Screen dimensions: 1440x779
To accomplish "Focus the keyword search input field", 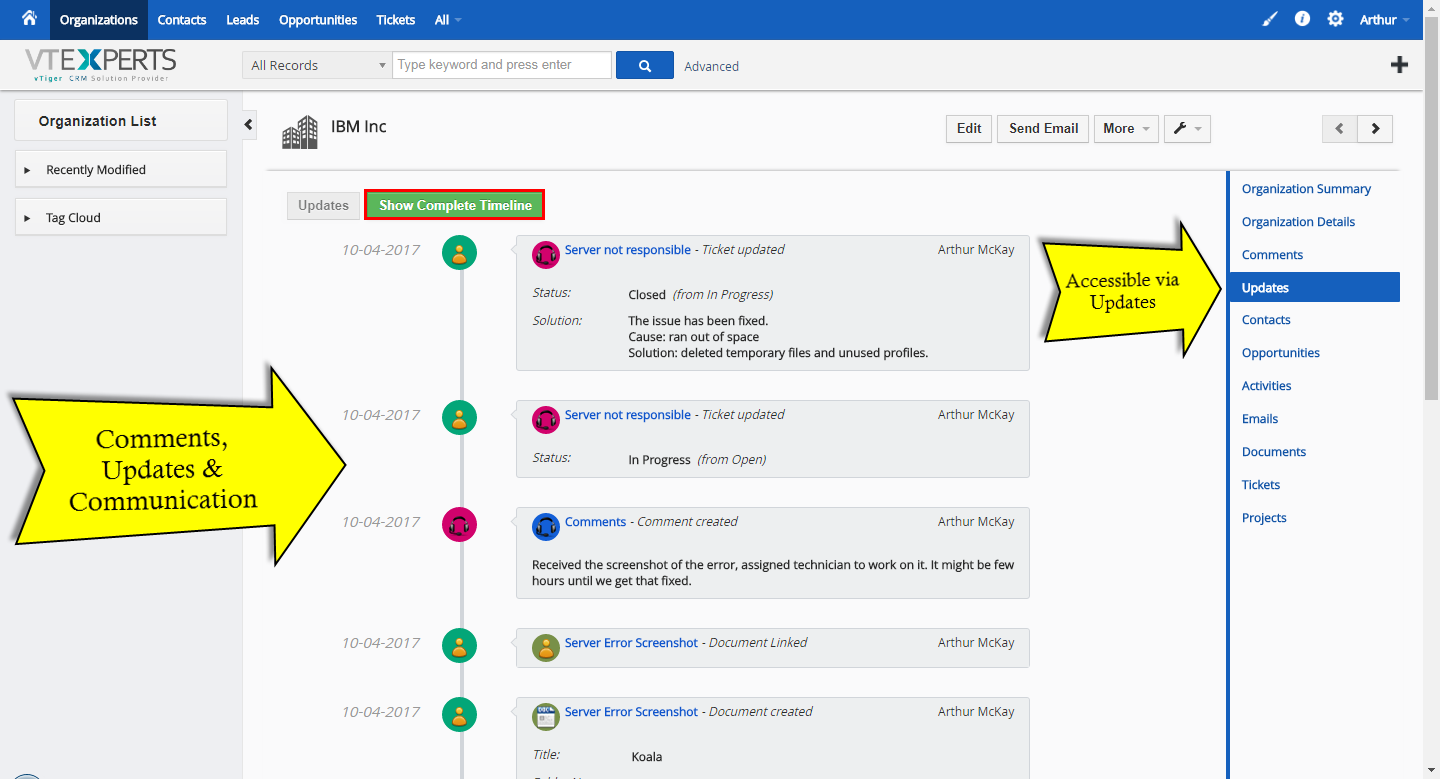I will pos(502,65).
